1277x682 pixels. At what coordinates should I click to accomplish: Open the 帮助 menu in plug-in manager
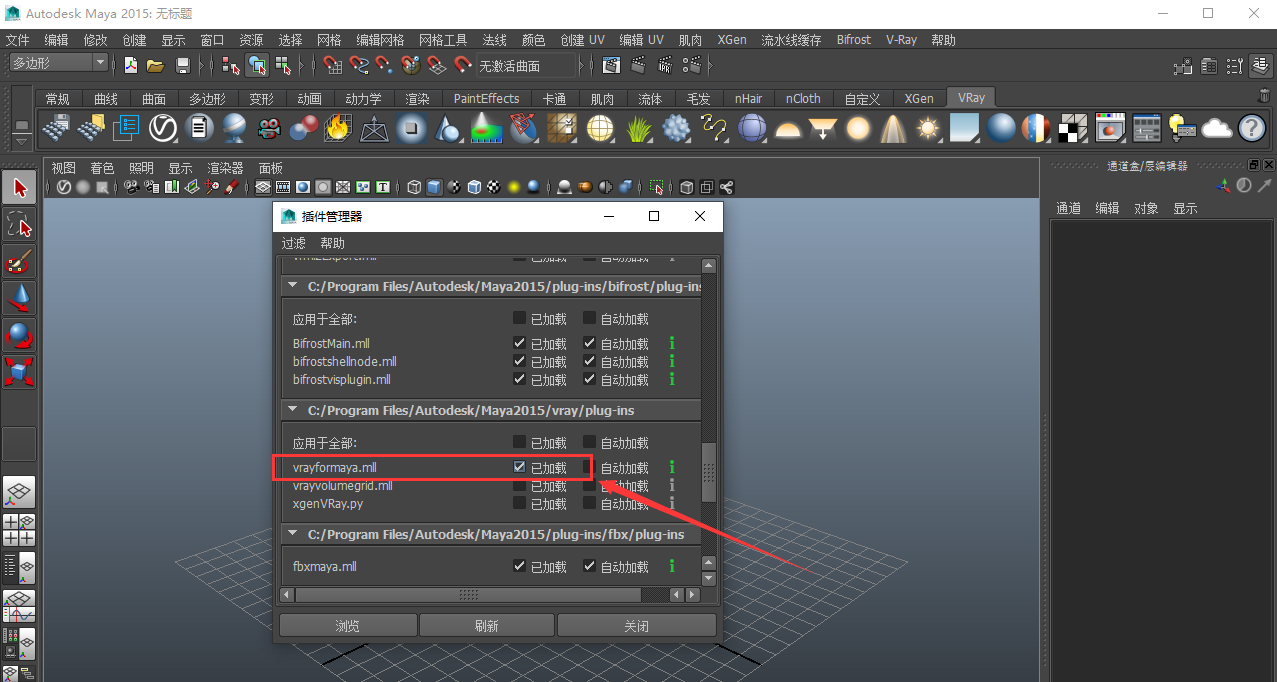[332, 243]
